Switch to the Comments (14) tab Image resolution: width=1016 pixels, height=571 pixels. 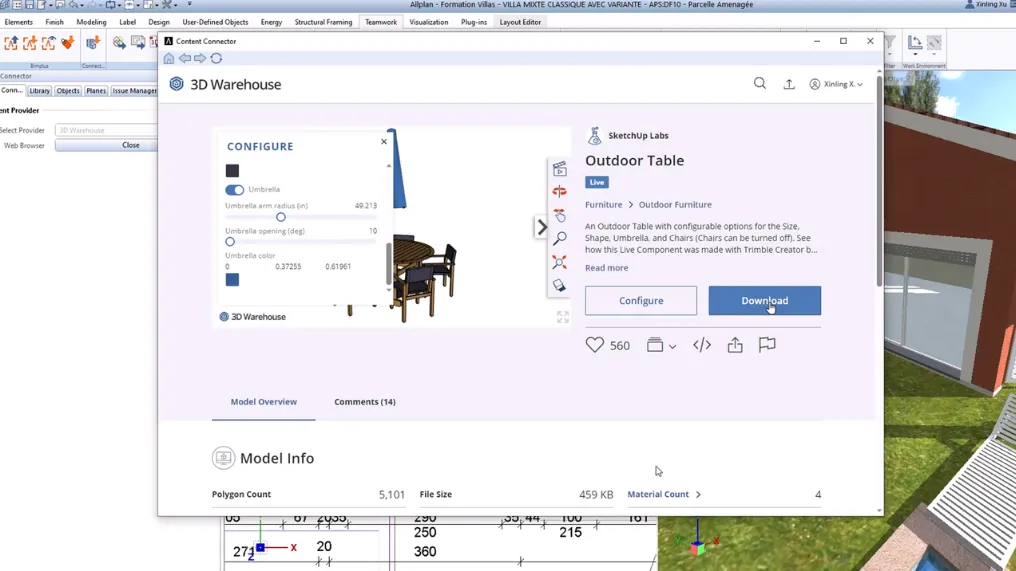click(364, 402)
